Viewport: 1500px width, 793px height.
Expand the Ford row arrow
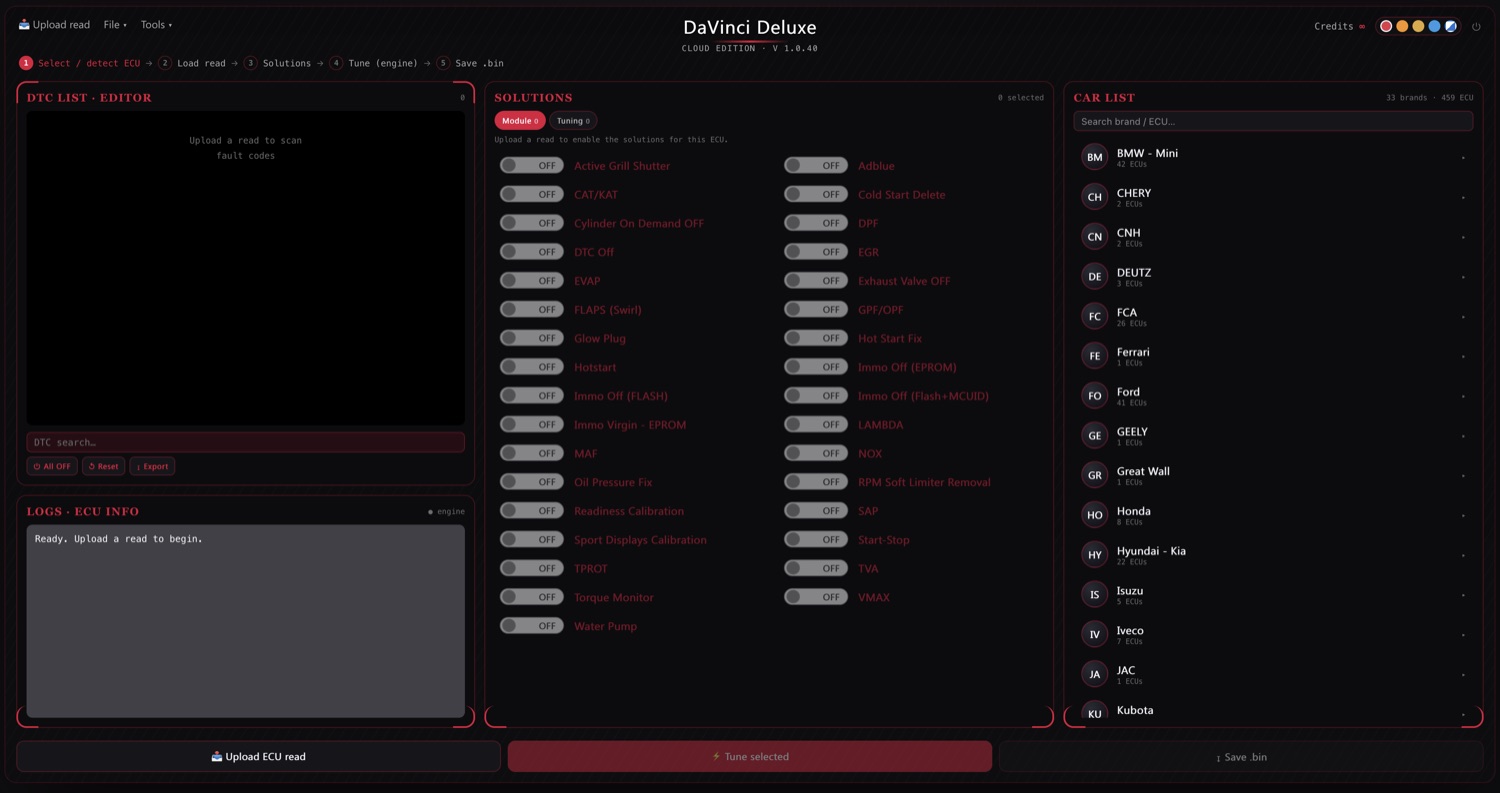[1463, 397]
